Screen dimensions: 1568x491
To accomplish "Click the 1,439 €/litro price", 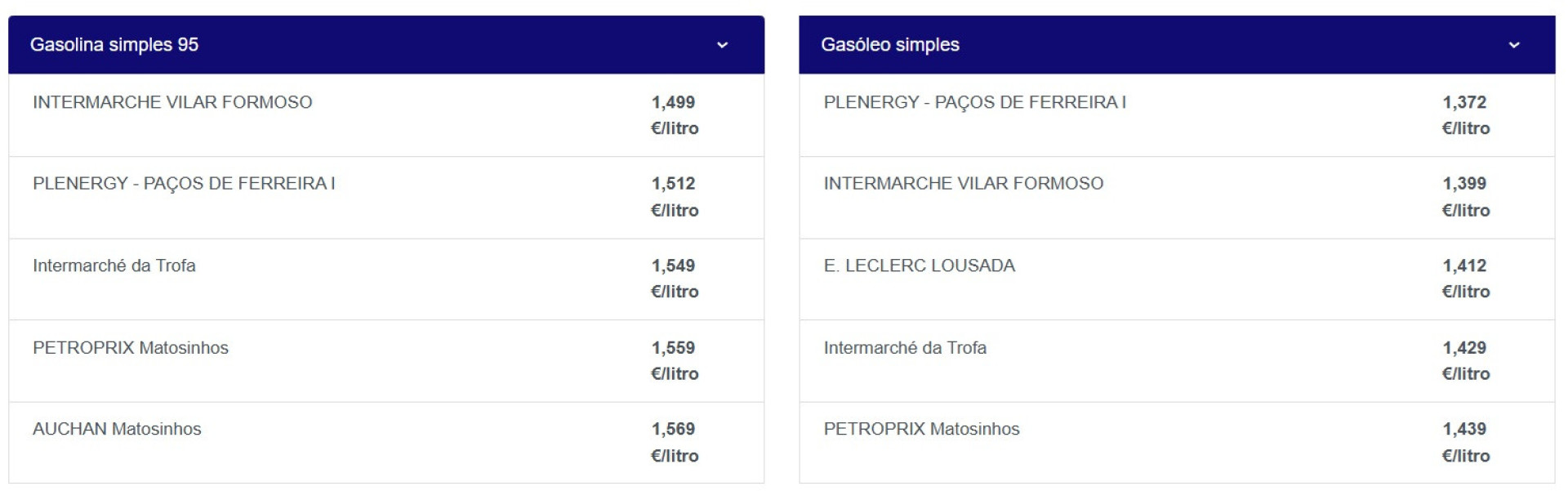I will (1465, 442).
